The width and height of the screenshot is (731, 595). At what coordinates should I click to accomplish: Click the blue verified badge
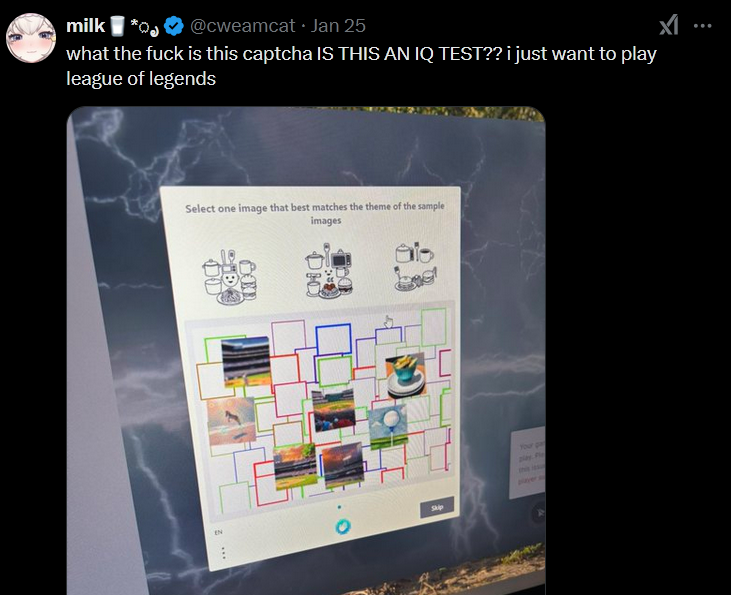pyautogui.click(x=174, y=26)
